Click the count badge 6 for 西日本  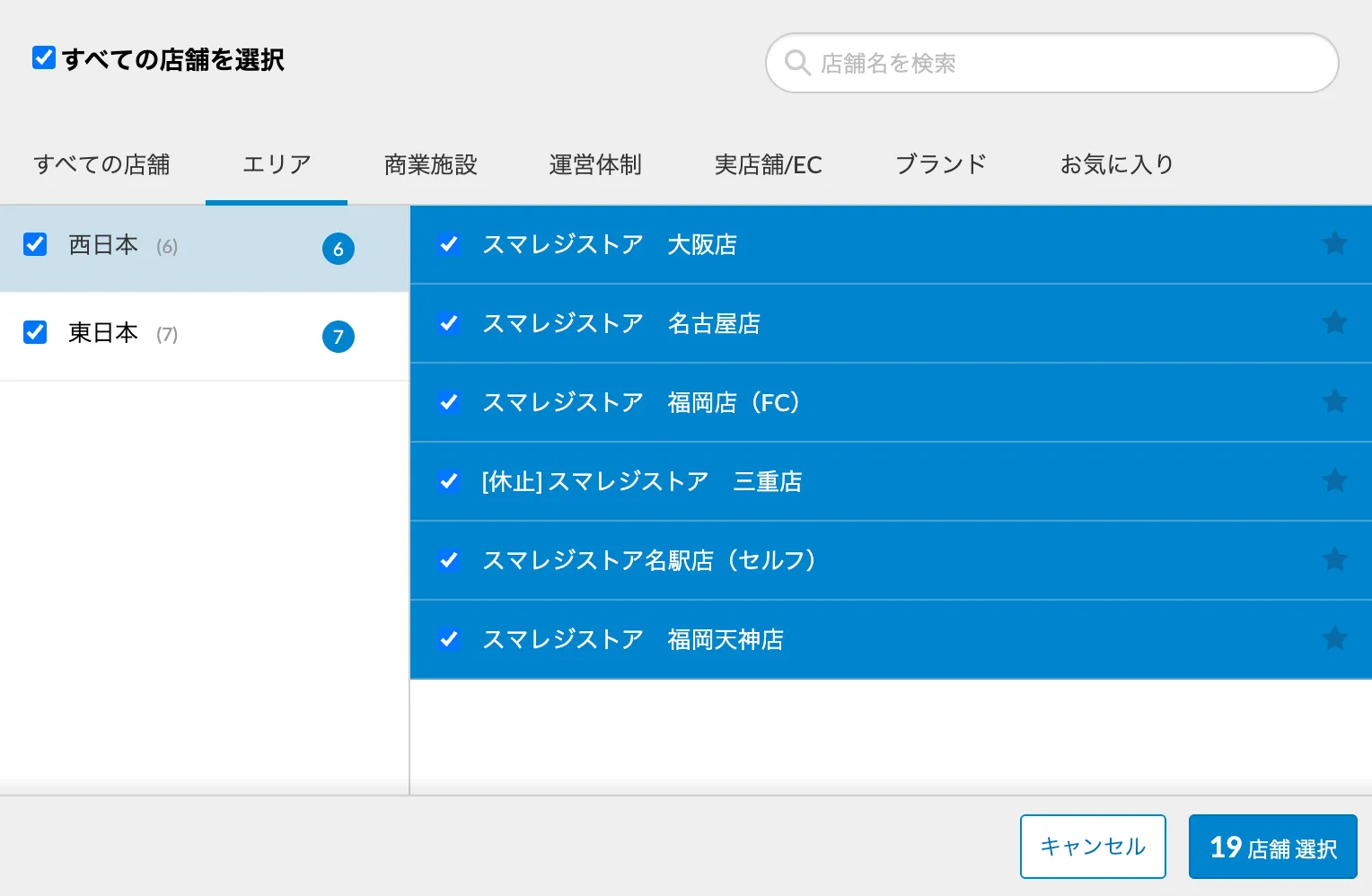coord(339,249)
